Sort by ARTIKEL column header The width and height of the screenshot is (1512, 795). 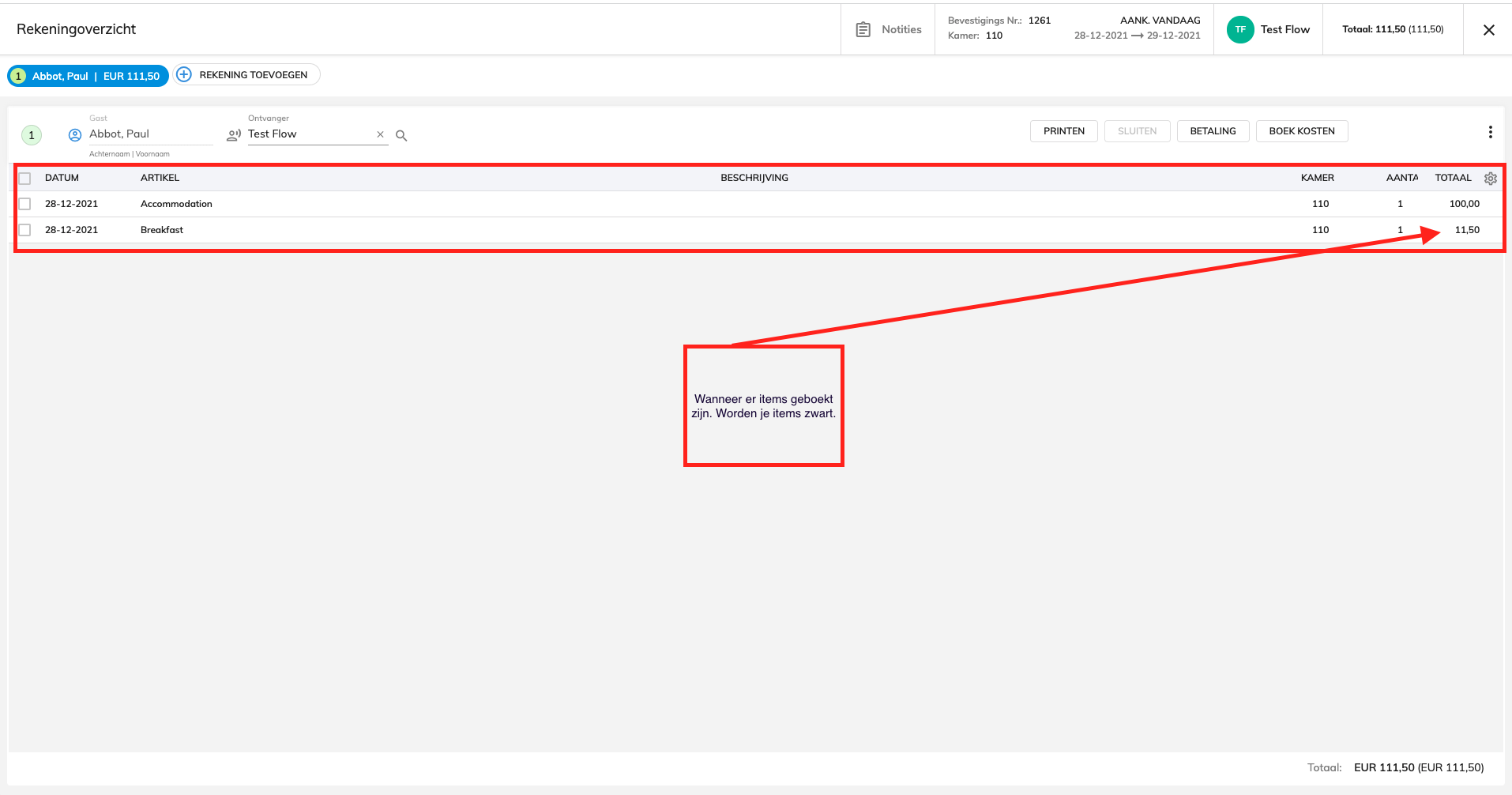[x=160, y=178]
